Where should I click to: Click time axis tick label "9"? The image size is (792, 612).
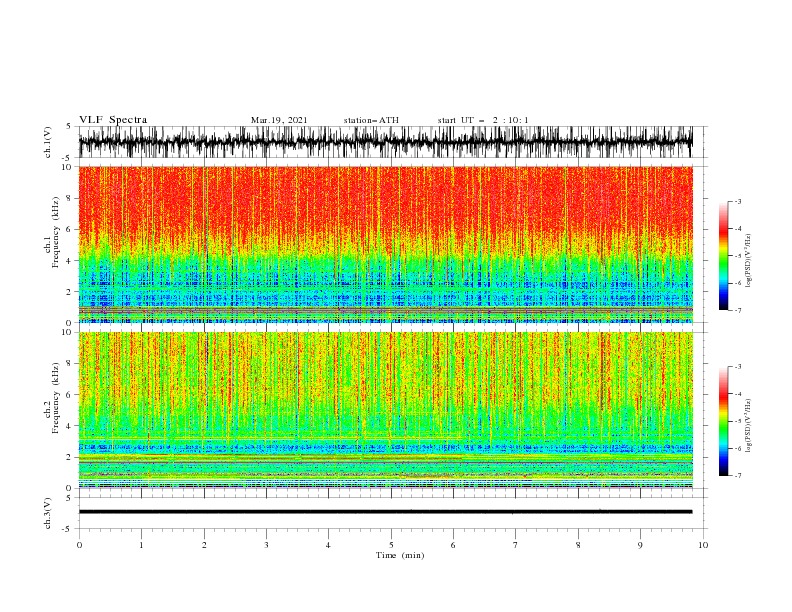tap(640, 545)
